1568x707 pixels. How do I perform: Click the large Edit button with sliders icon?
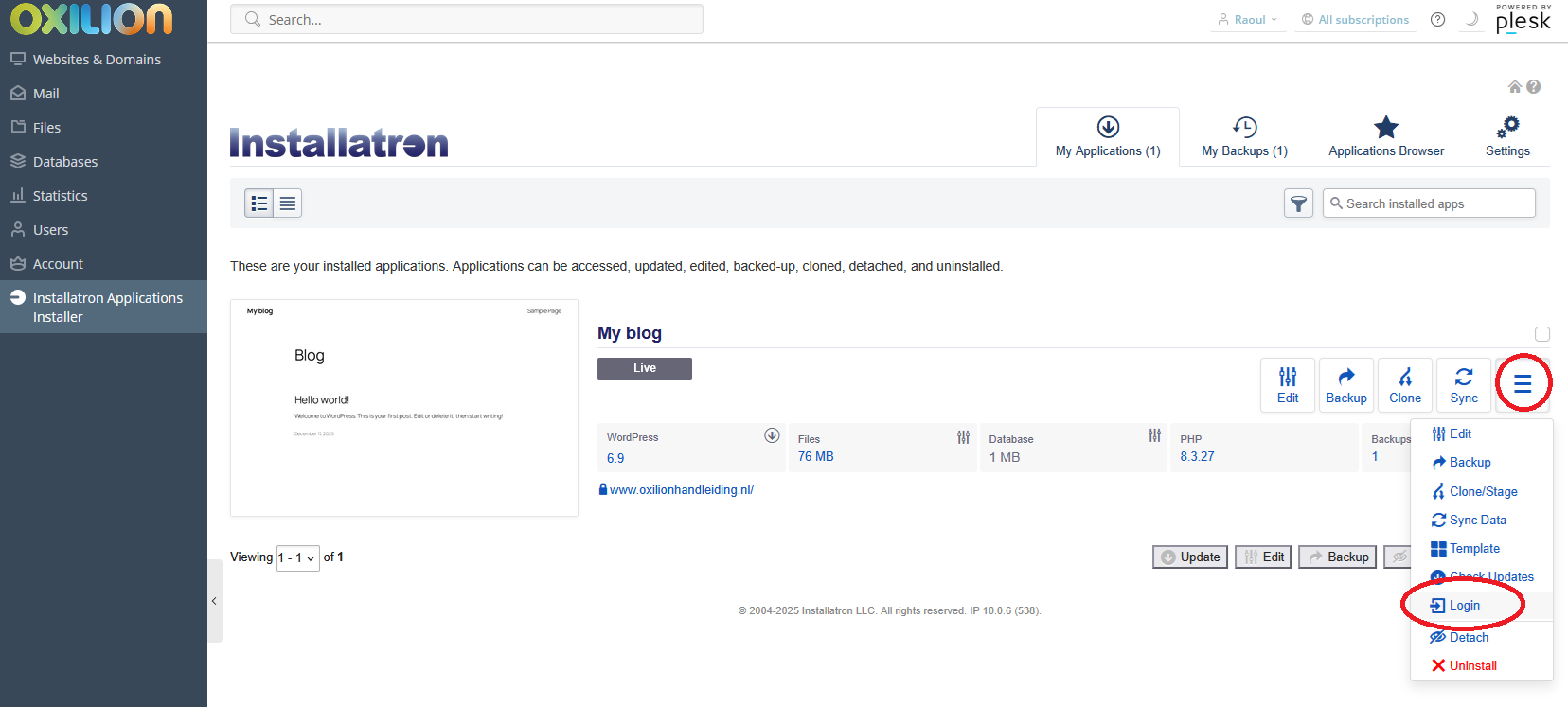pyautogui.click(x=1288, y=385)
